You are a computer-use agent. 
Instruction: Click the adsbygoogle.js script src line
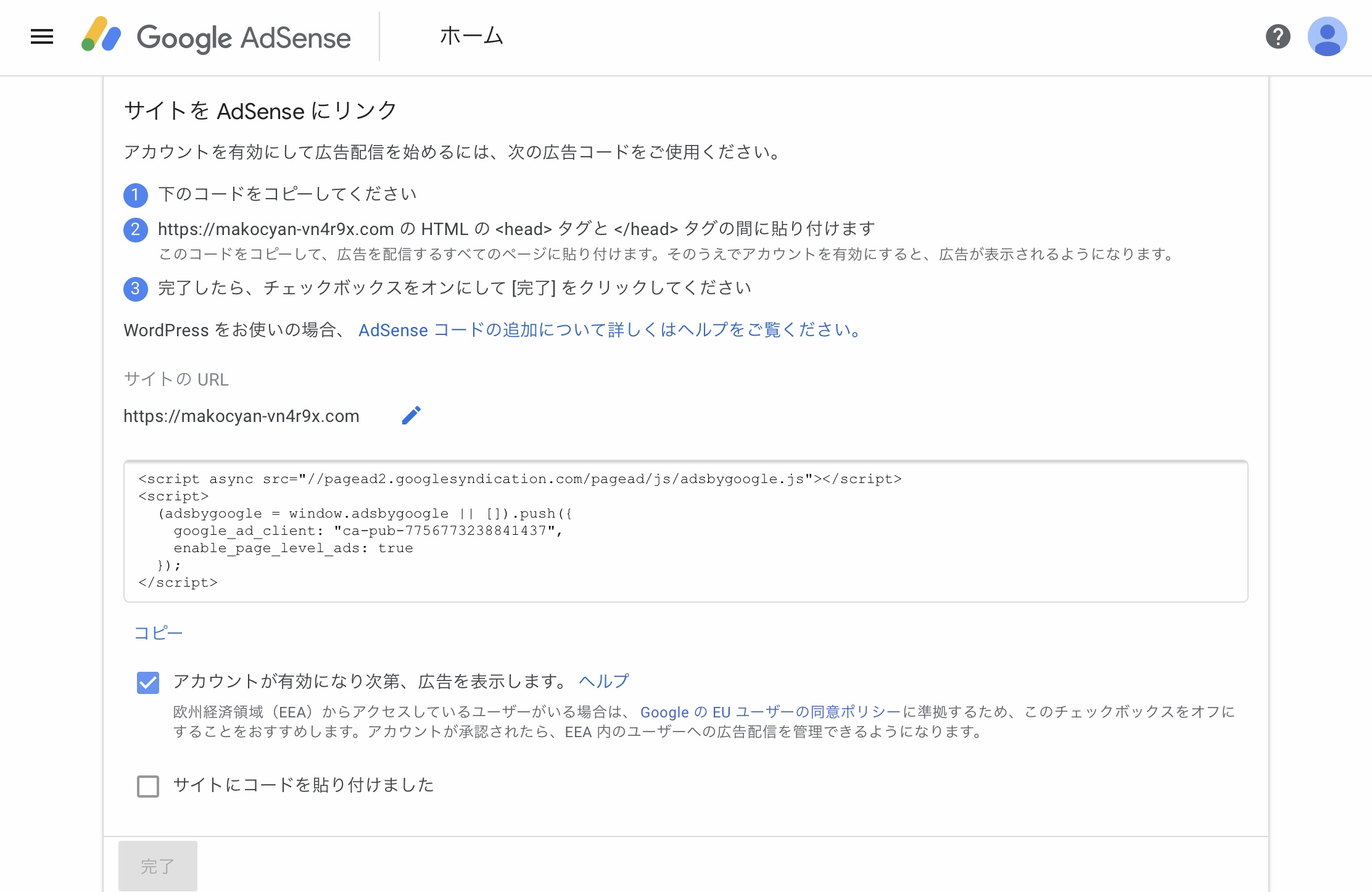[x=520, y=479]
